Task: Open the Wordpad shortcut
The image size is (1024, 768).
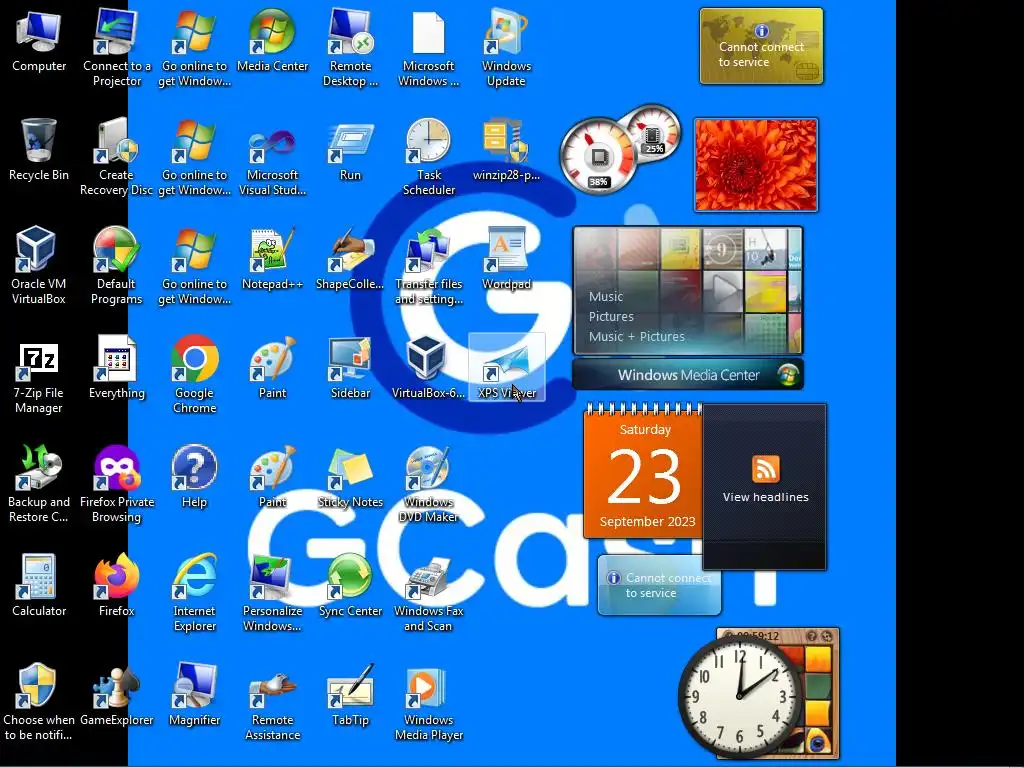Action: point(506,259)
